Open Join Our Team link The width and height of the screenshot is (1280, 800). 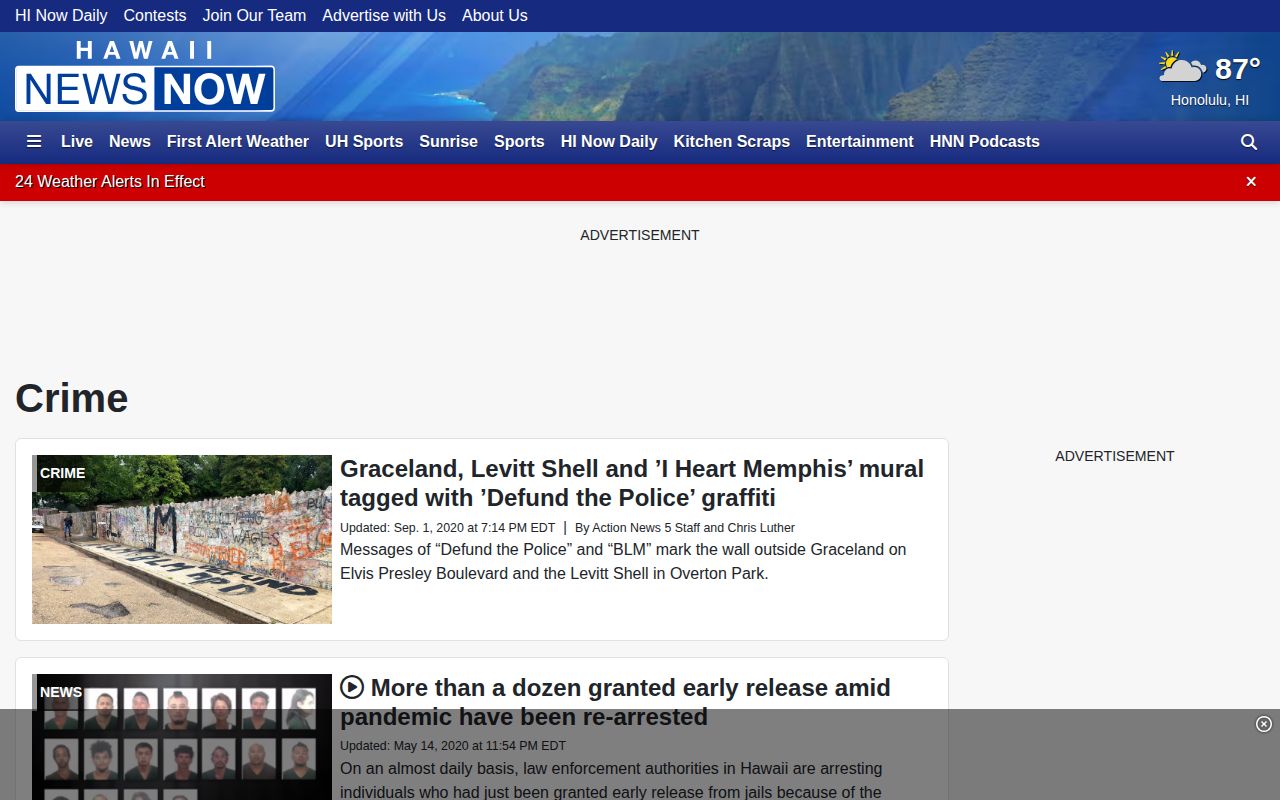pyautogui.click(x=254, y=16)
